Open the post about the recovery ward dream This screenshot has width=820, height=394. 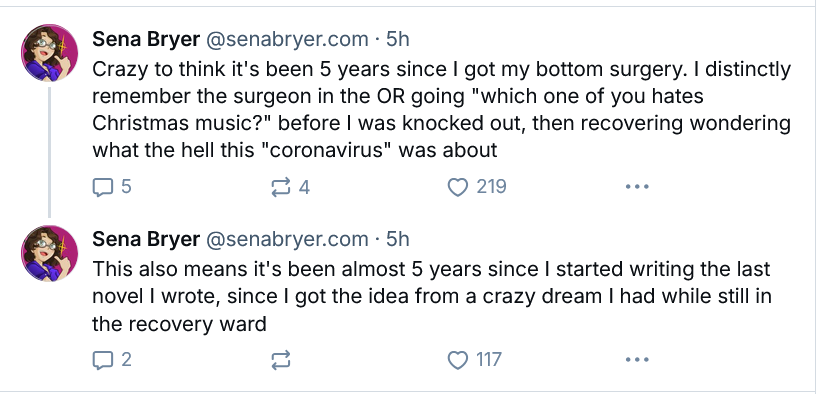(431, 297)
